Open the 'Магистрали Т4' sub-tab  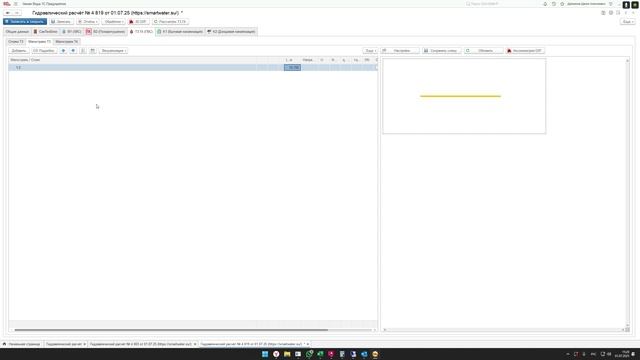(x=67, y=42)
